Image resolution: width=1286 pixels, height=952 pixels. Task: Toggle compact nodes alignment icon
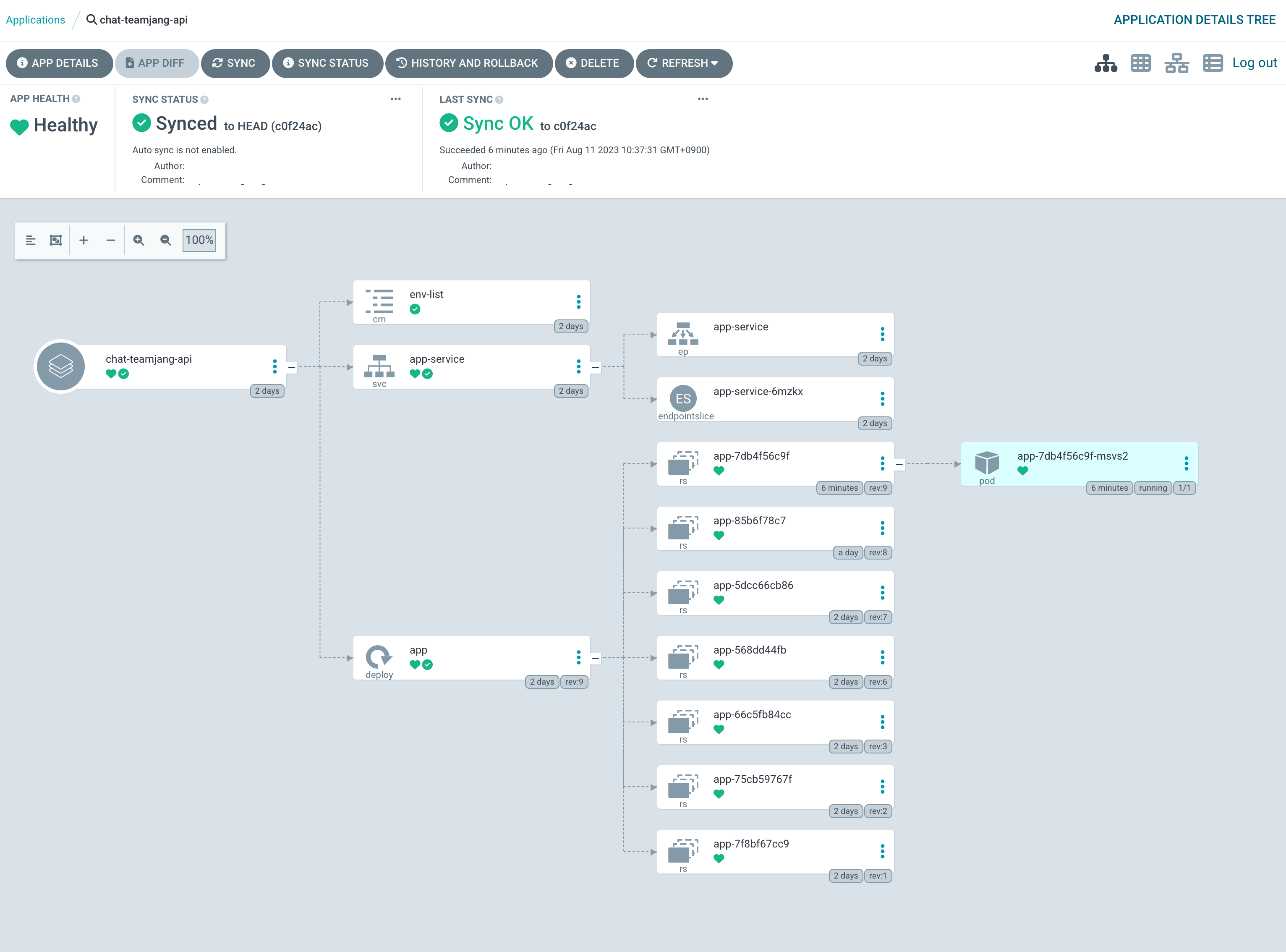coord(31,240)
